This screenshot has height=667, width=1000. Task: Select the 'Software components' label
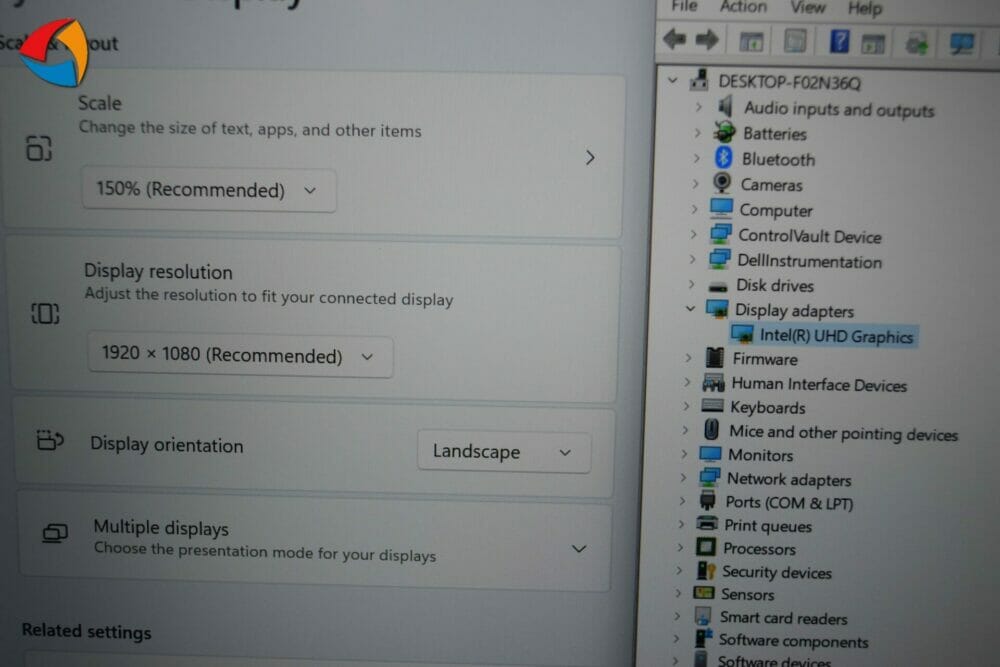coord(793,640)
